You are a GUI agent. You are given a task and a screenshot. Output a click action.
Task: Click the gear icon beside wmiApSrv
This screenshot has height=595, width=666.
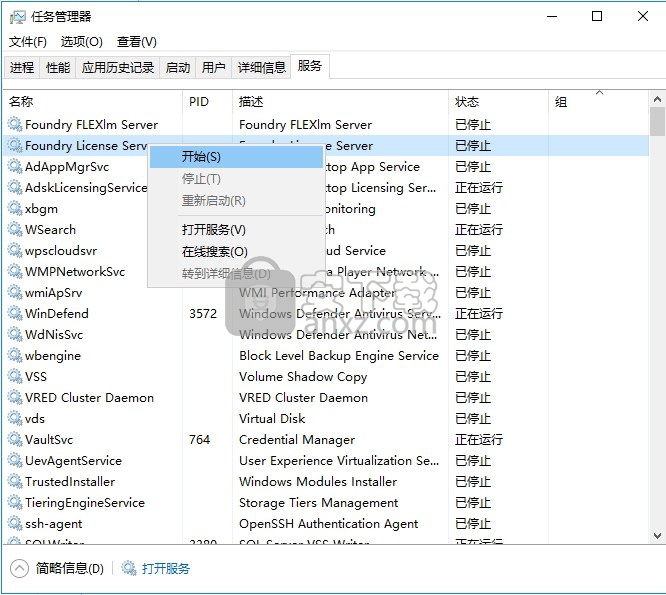15,292
